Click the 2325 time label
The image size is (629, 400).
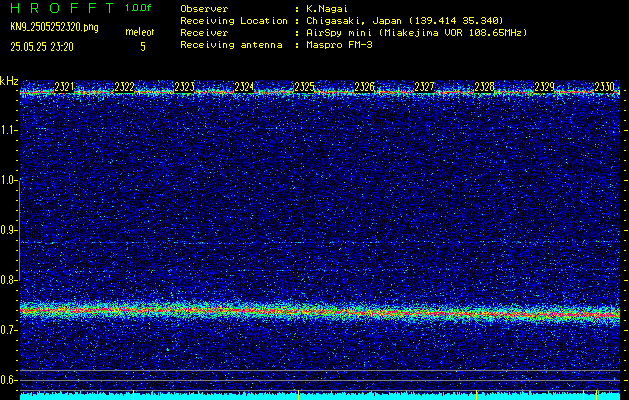pos(304,87)
